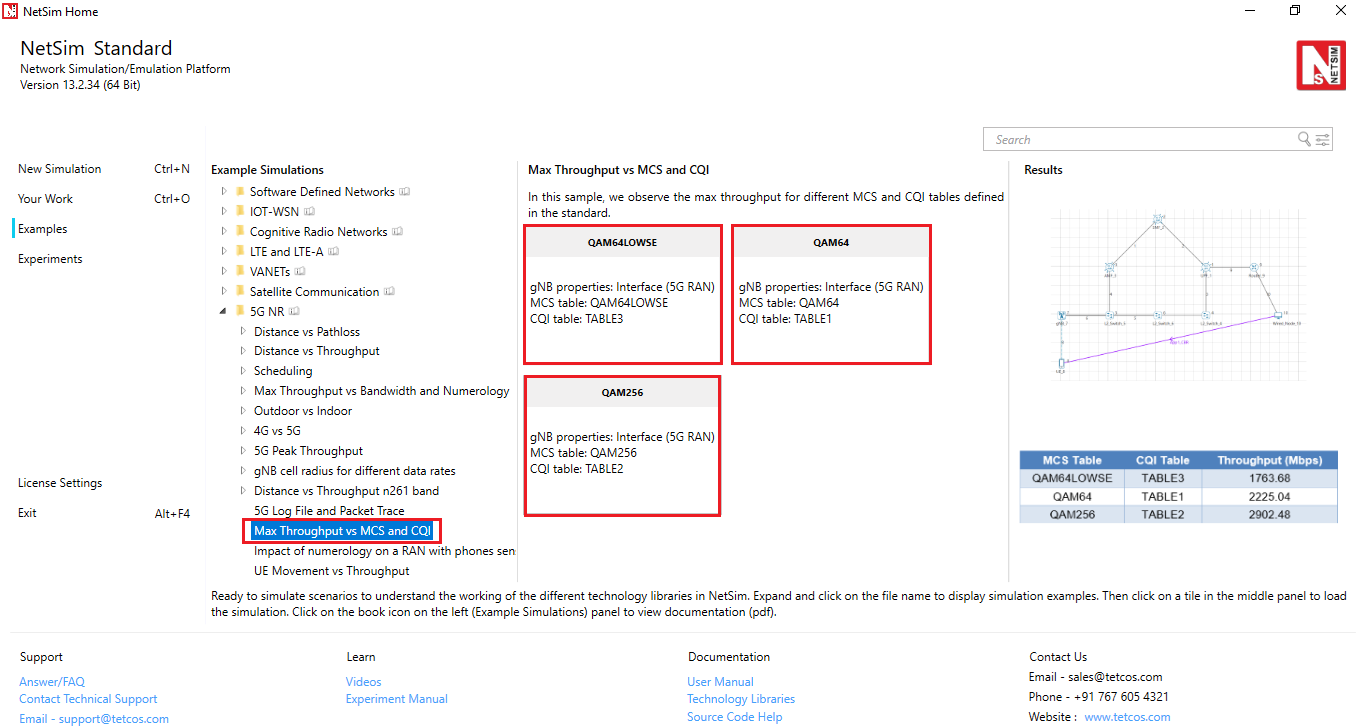The image size is (1366, 728).
Task: Click the LTE and LTE-A folder icon
Action: click(239, 252)
